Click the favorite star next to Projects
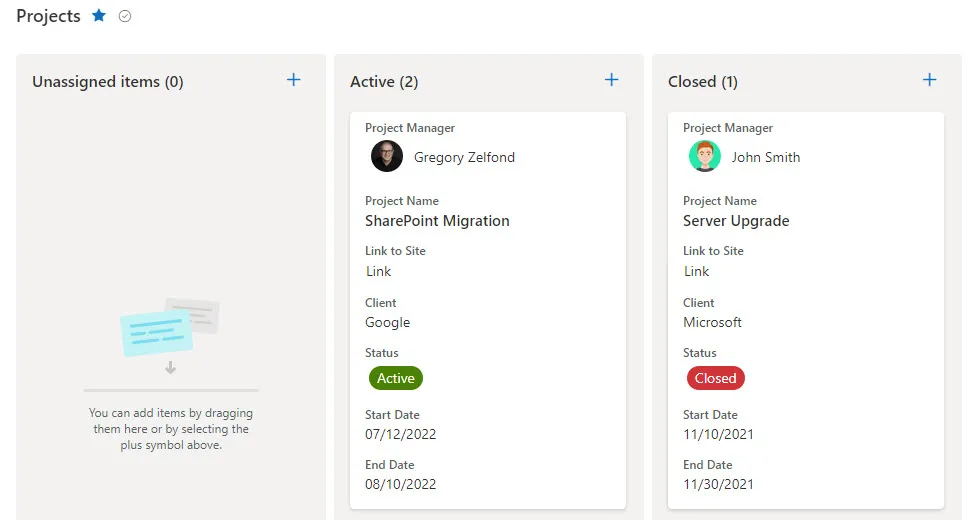 [x=99, y=16]
